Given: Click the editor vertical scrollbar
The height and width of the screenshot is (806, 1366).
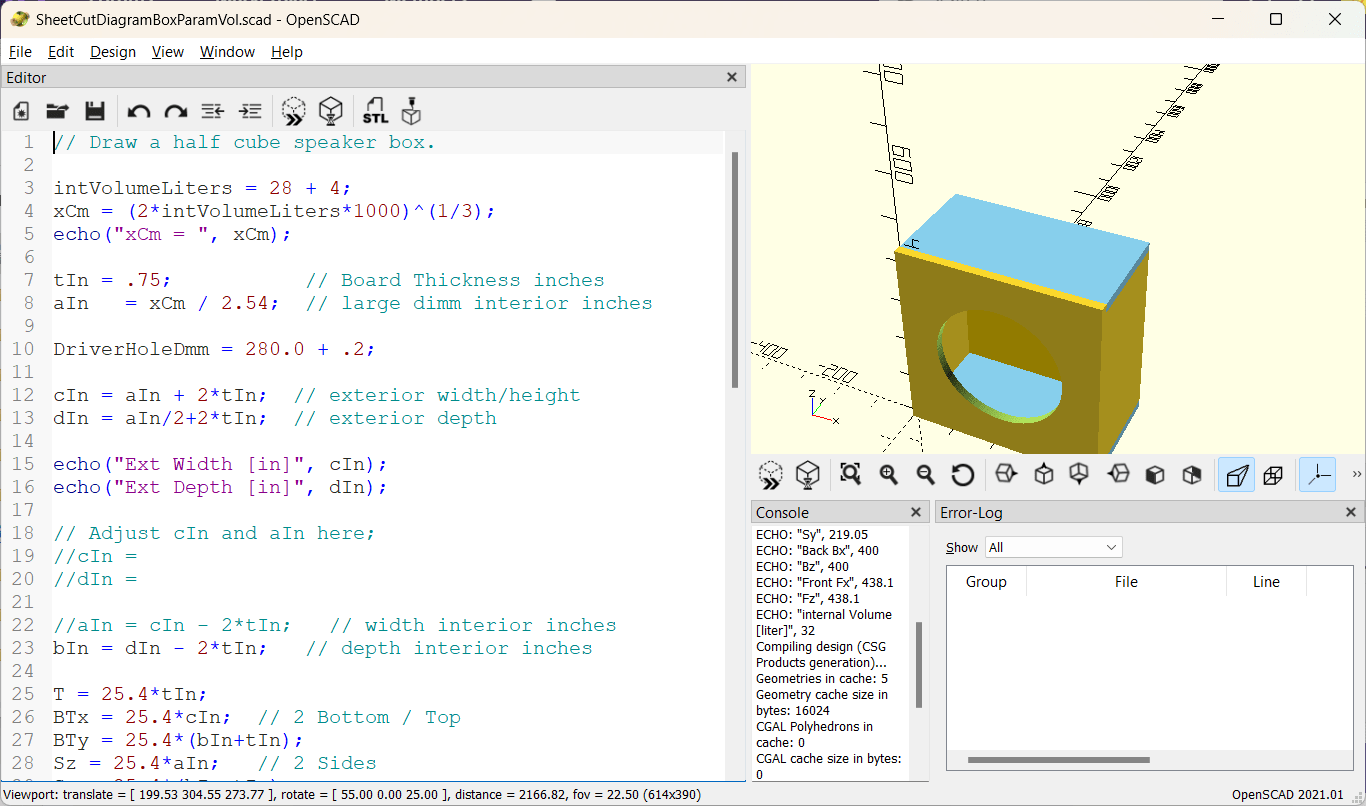Looking at the screenshot, I should pos(735,270).
